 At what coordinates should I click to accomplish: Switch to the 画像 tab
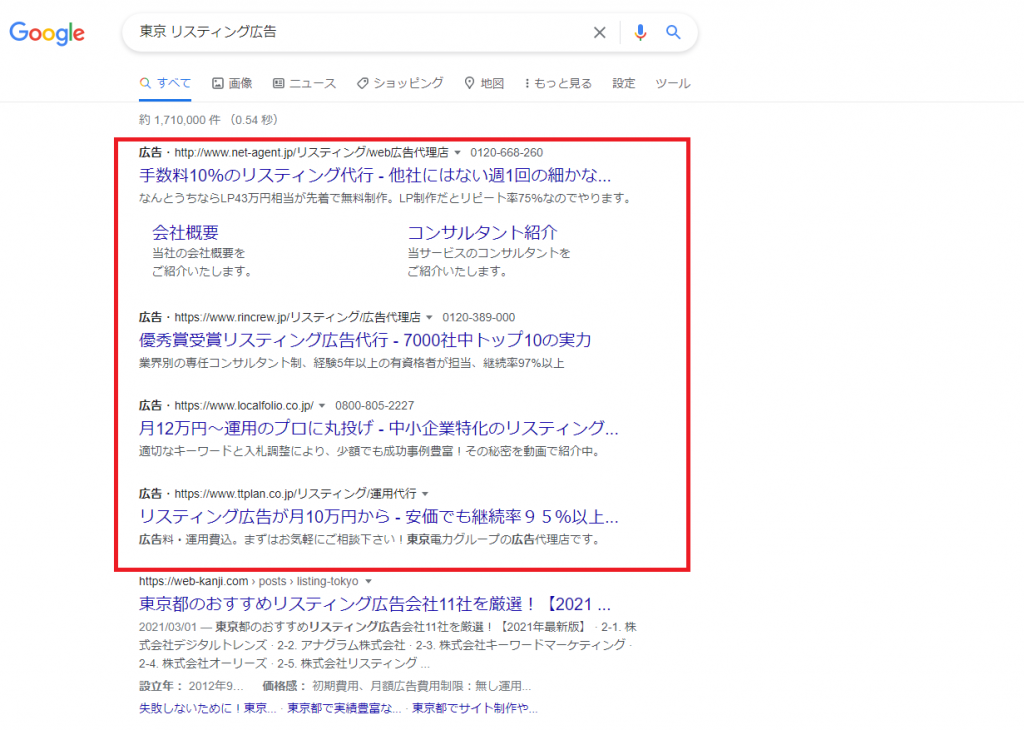pyautogui.click(x=232, y=83)
